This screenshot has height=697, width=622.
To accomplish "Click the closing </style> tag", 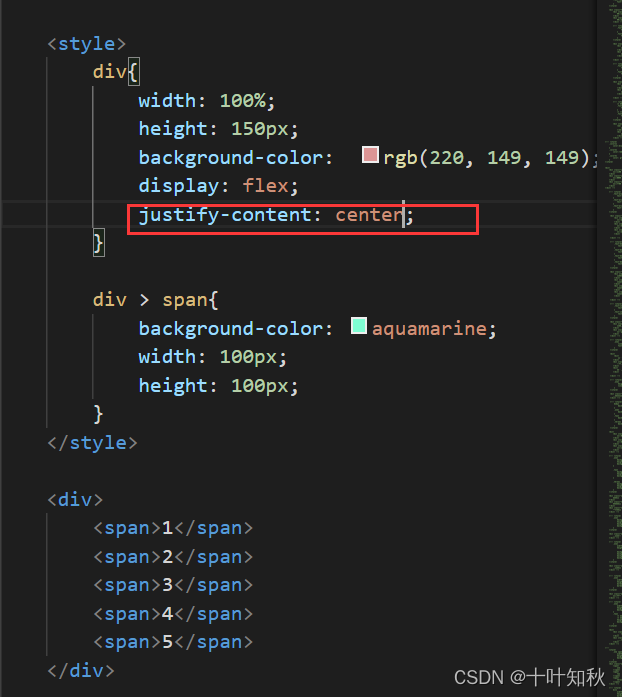I will [x=92, y=443].
